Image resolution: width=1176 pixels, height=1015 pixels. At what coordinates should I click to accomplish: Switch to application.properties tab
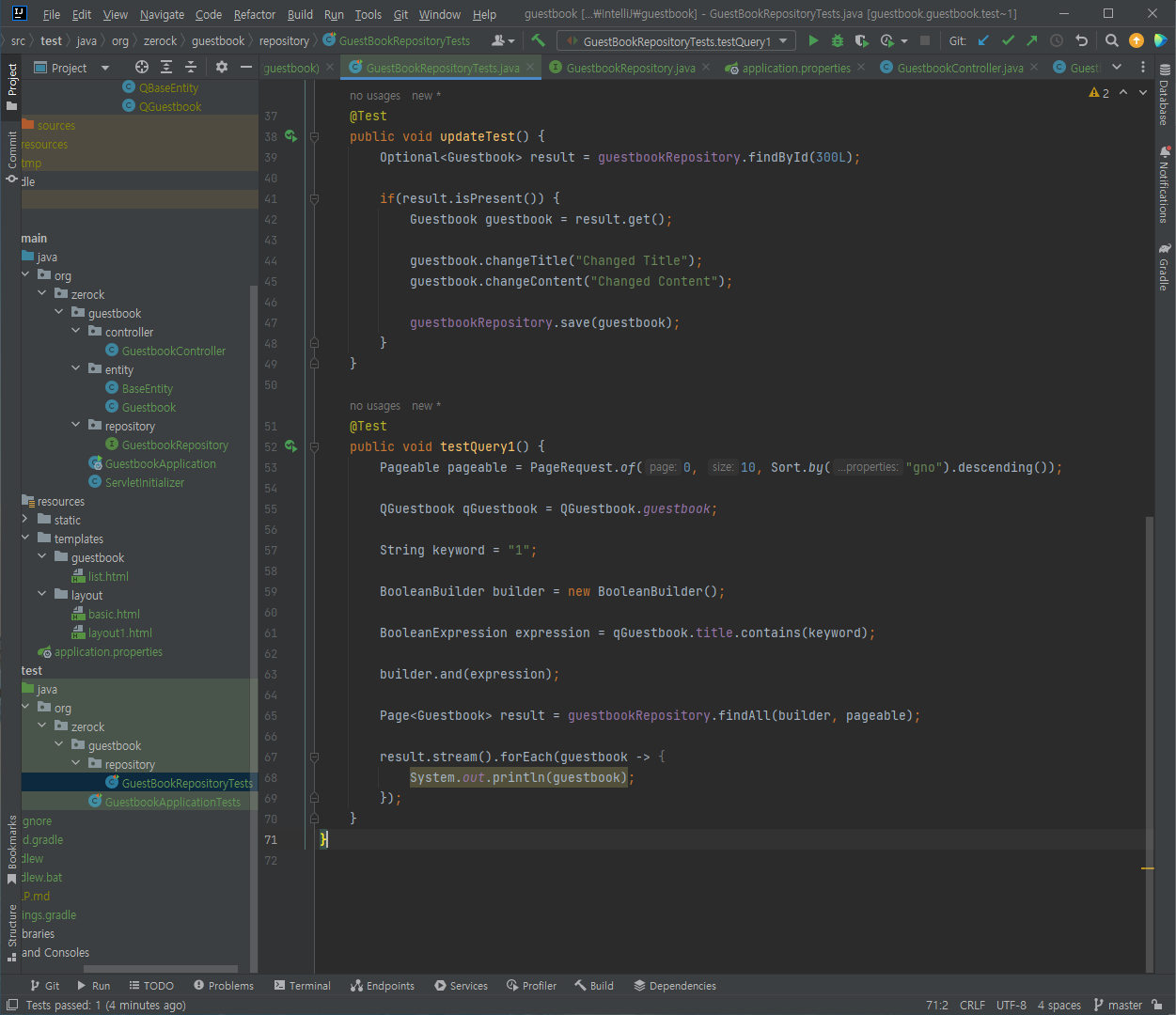click(x=796, y=68)
